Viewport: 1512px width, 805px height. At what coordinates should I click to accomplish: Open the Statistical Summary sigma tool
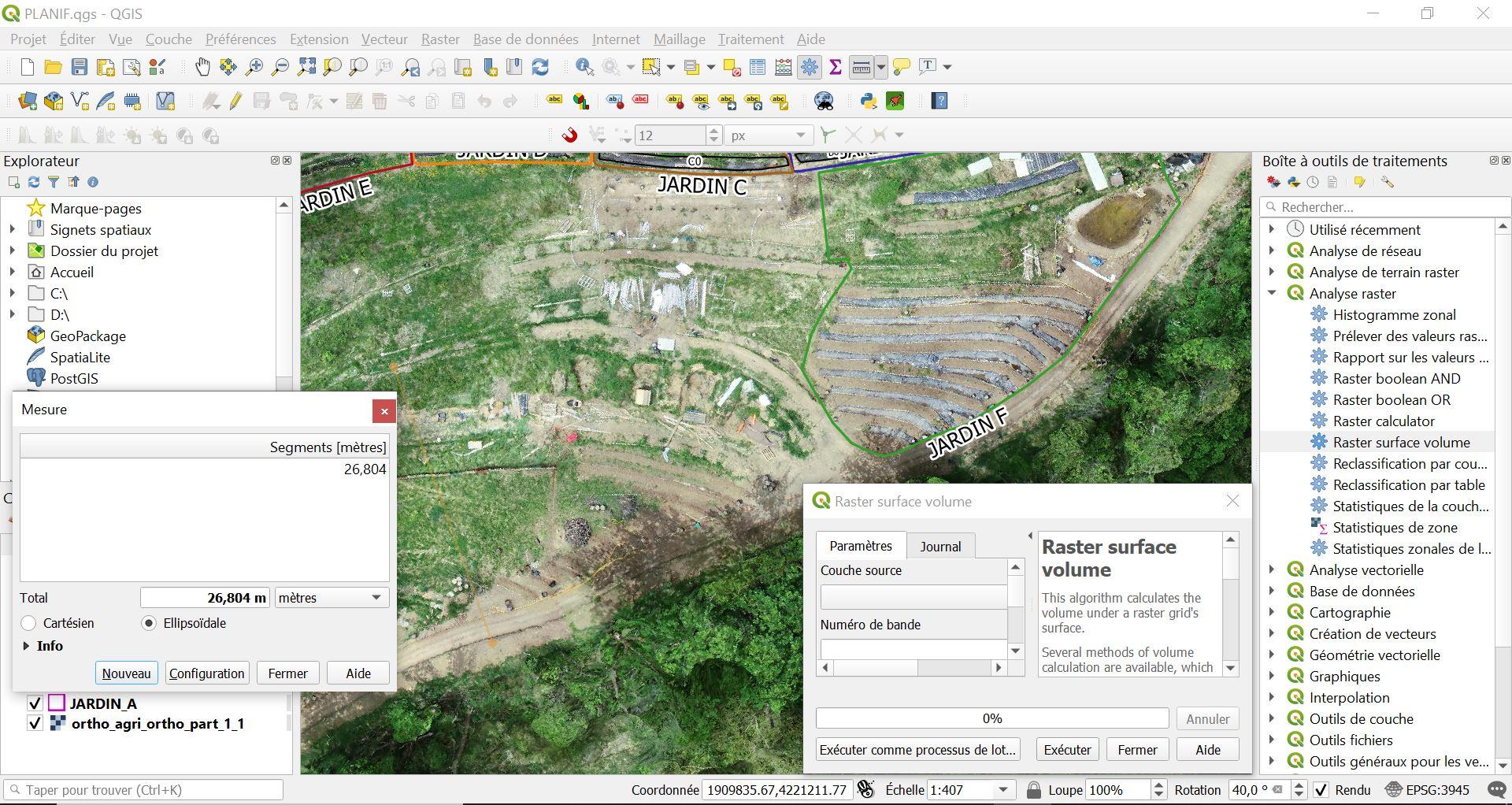pos(836,68)
